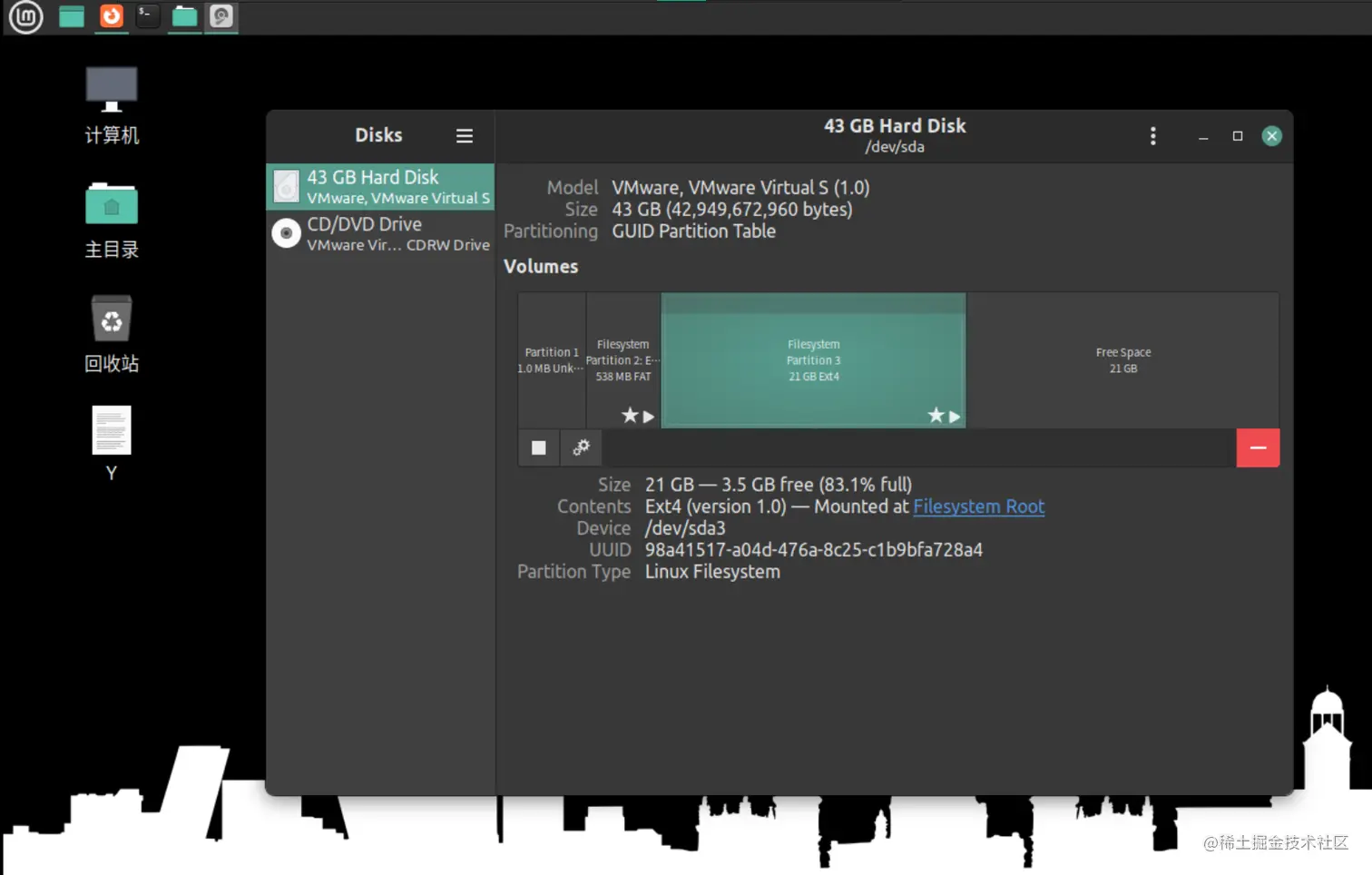Screen dimensions: 1372x875
Task: Open the 回收站 trash icon on desktop
Action: 111,320
